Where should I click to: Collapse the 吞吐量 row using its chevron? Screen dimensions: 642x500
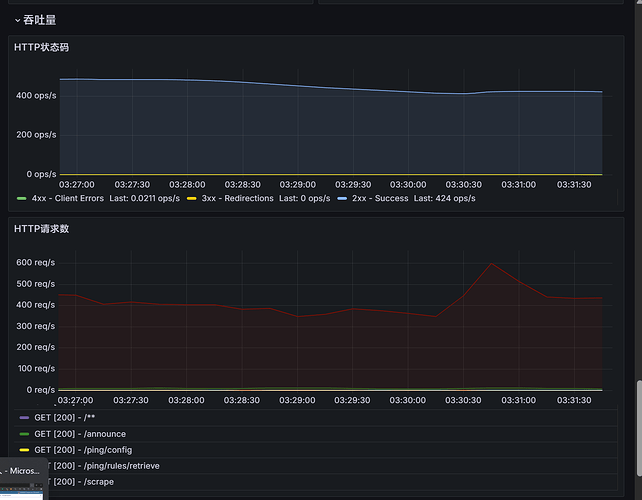click(x=17, y=19)
